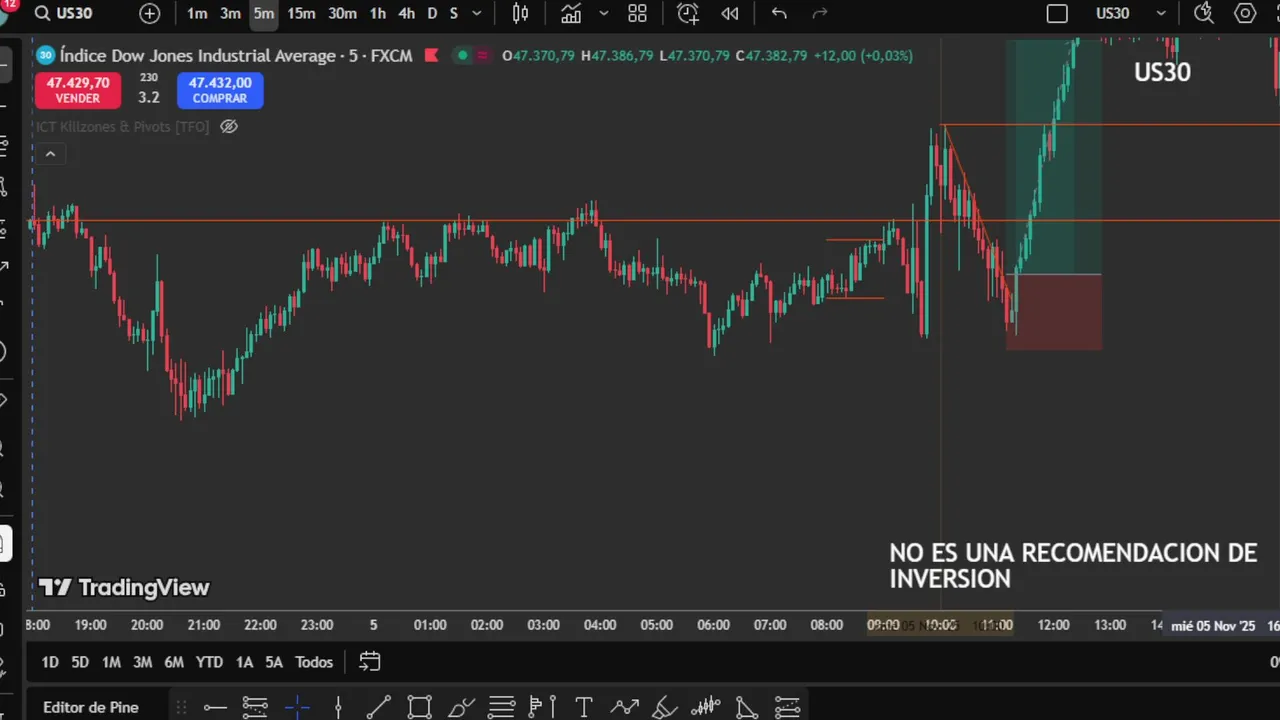Open the layout setup square icon
Viewport: 1280px width, 720px height.
1057,13
